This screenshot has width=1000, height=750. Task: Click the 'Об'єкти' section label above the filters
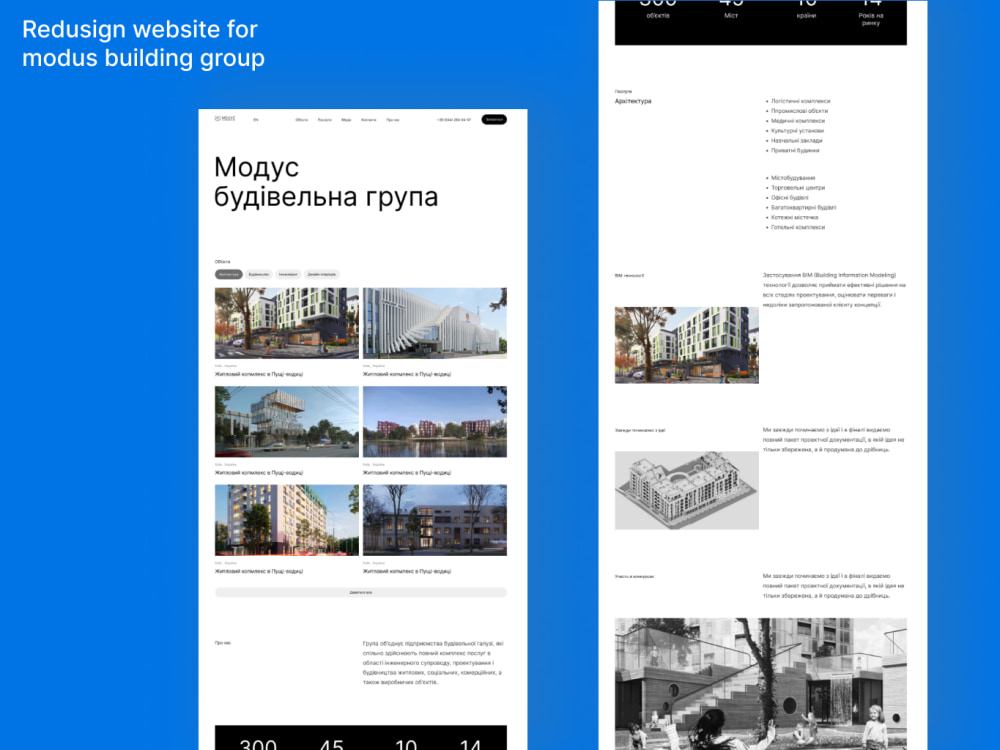pos(223,261)
